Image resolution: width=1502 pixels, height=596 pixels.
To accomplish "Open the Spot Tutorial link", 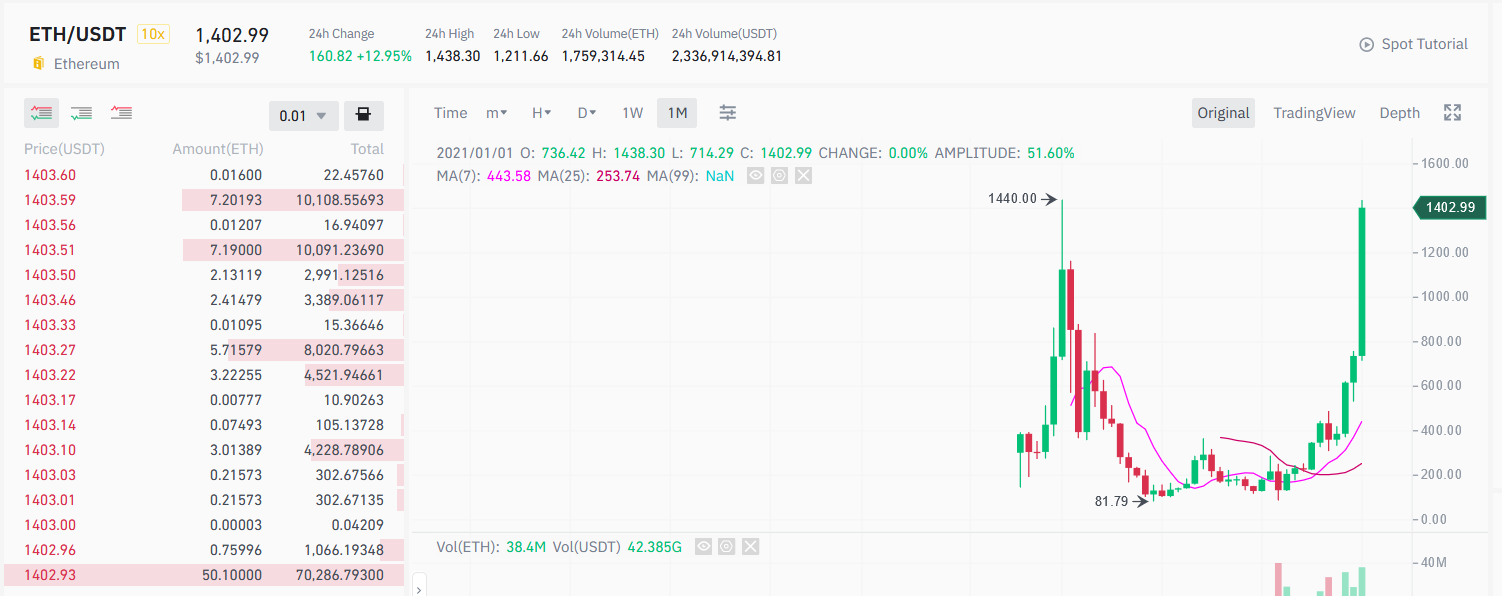I will click(1424, 44).
